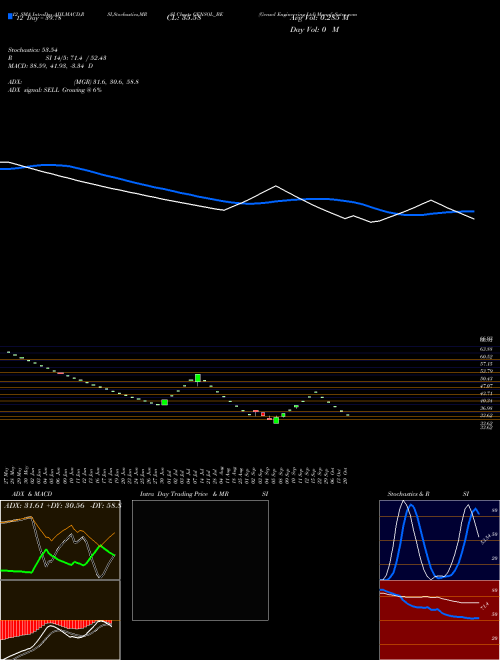500x660 pixels.
Task: Open the red MACD histogram panel
Action: point(60,620)
